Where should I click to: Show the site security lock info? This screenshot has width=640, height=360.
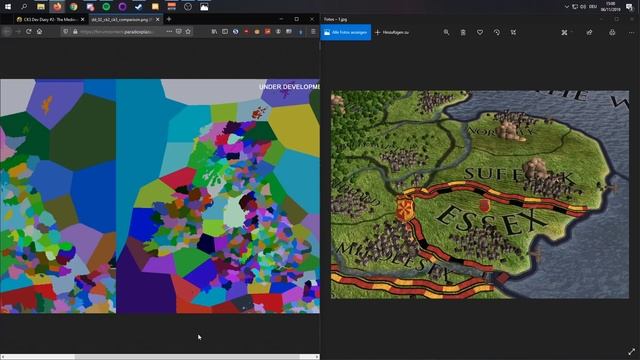(75, 31)
